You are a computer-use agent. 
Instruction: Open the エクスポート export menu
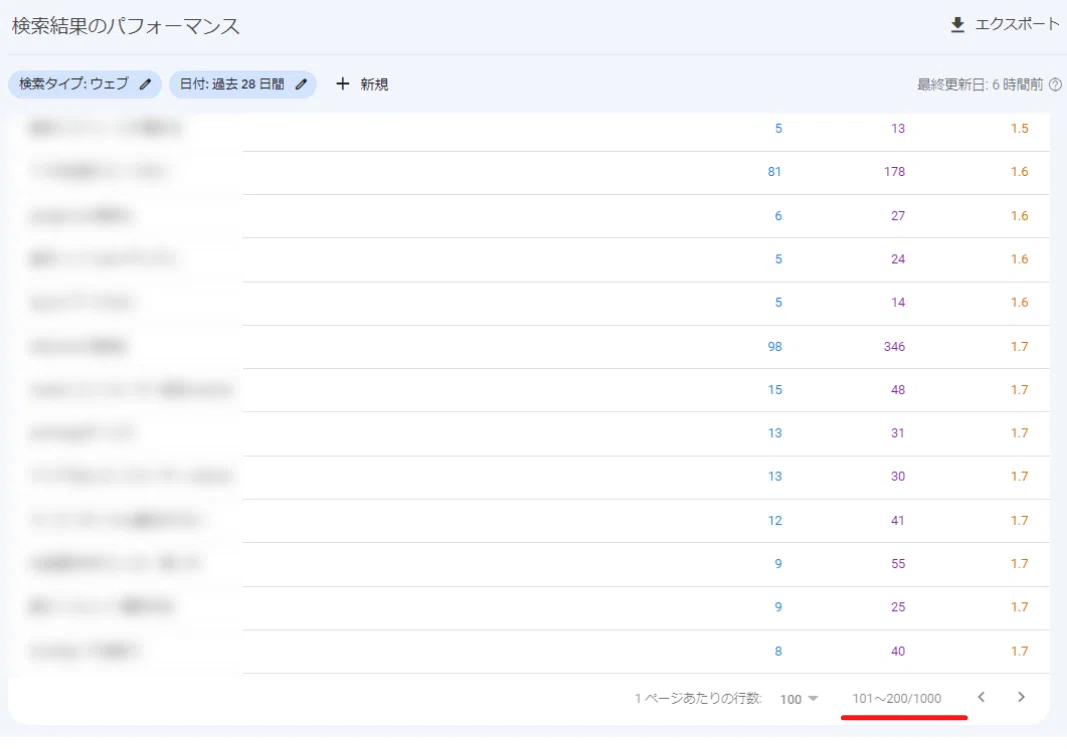click(1004, 25)
